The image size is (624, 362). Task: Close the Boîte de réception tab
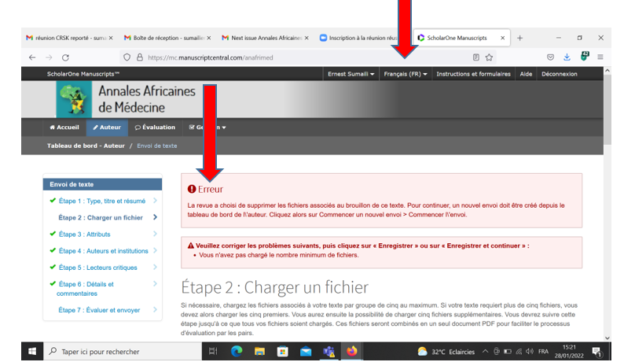[x=209, y=38]
